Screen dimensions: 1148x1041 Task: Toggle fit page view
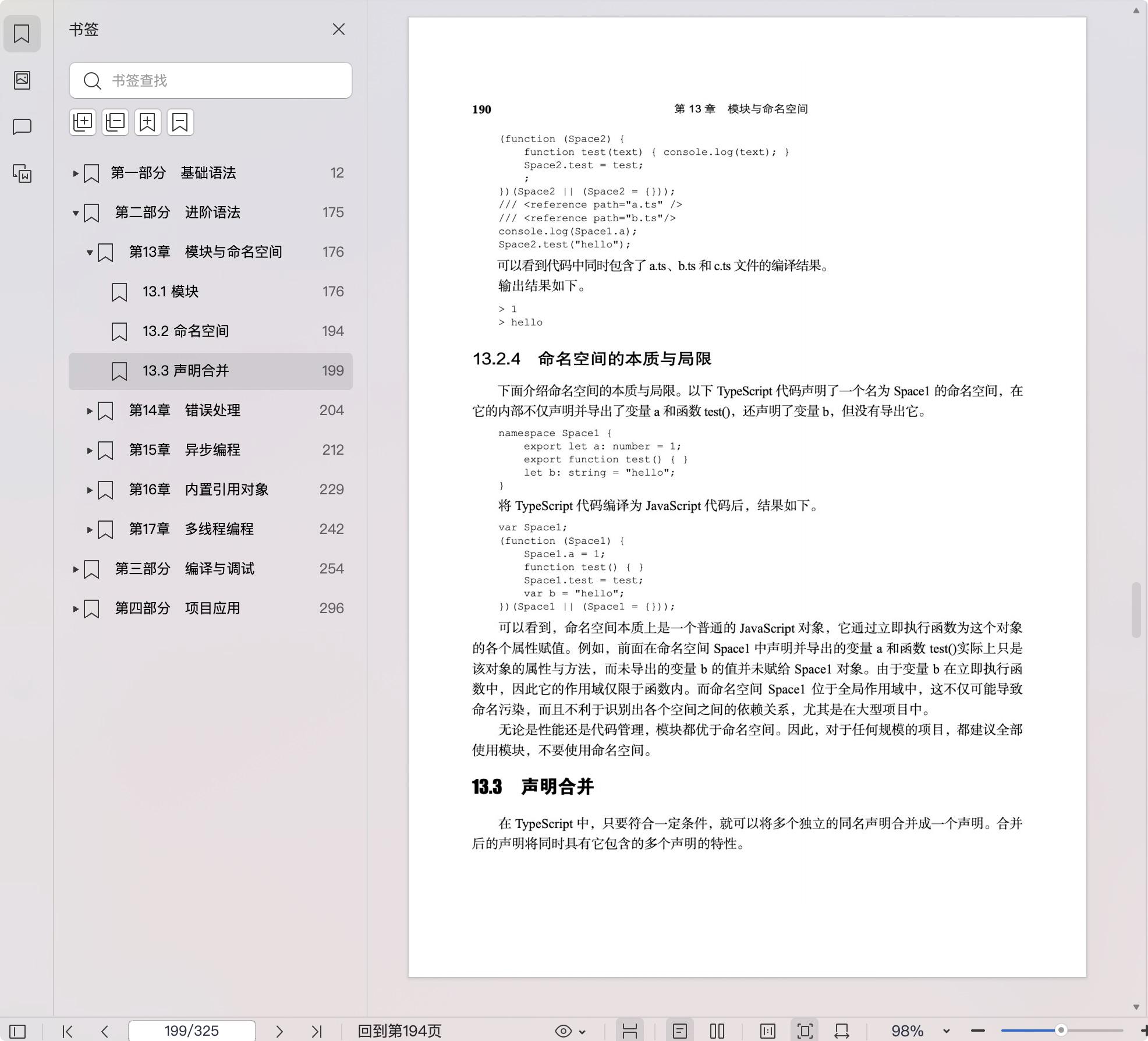point(805,1031)
